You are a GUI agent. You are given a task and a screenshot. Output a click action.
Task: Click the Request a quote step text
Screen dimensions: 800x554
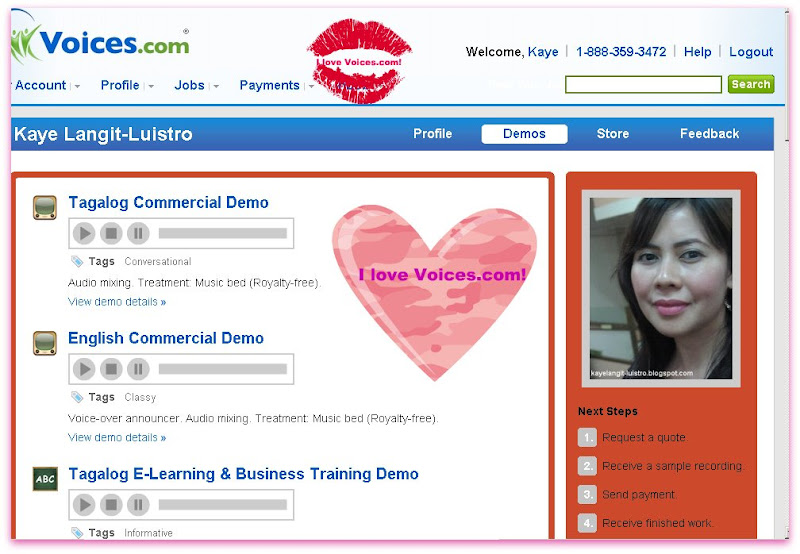[x=644, y=438]
